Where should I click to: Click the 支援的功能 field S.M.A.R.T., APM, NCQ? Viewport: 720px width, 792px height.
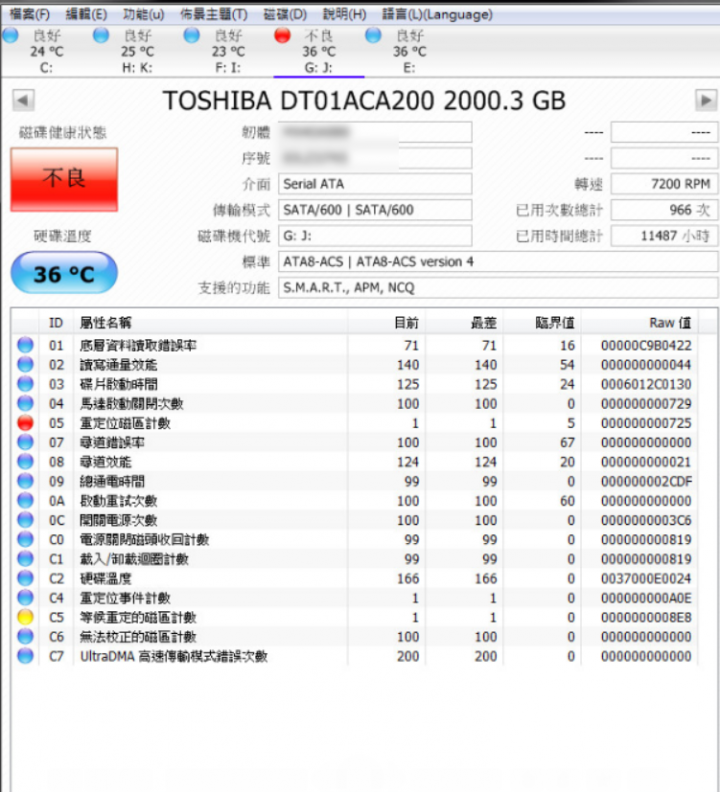click(x=498, y=288)
